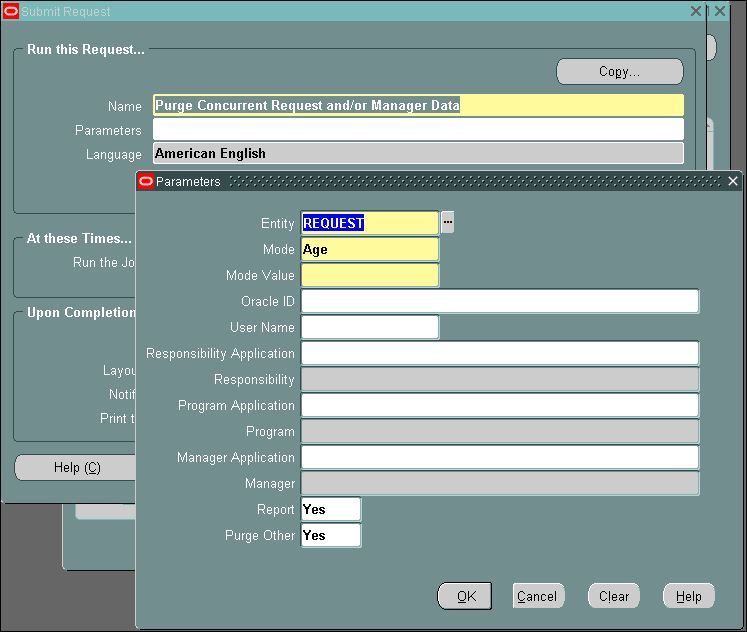
Task: Click the Oracle icon in Parameters title bar
Action: (x=146, y=181)
